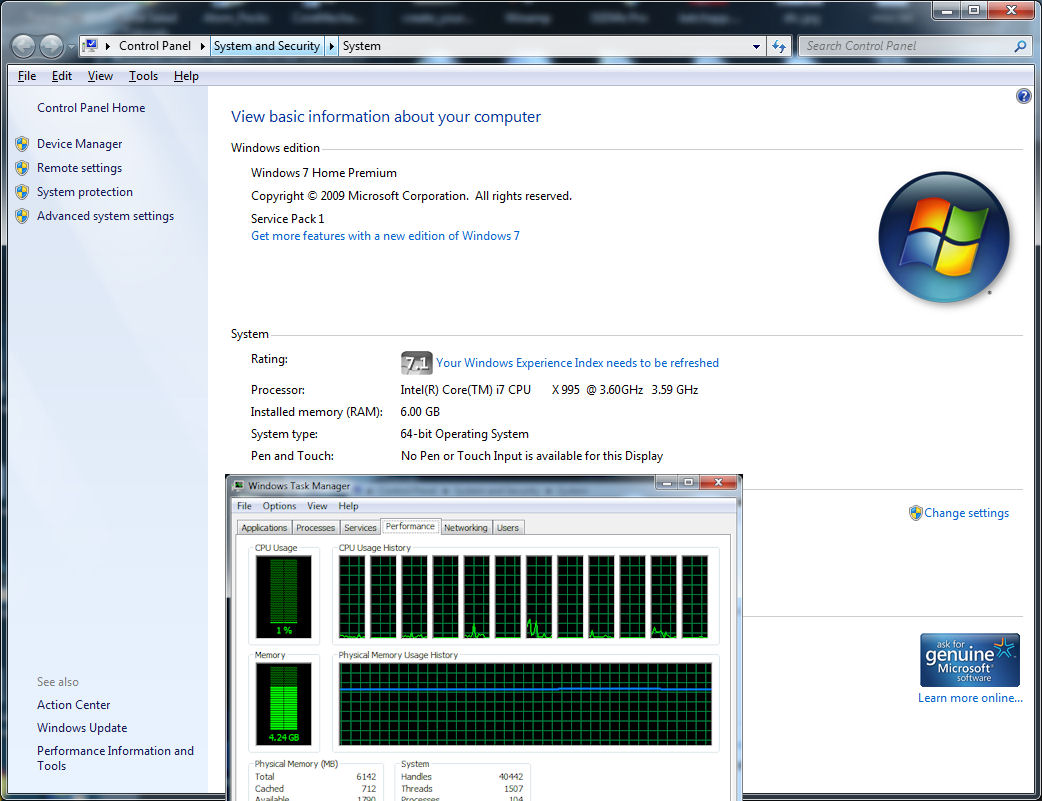Click the shield icon beside Change settings
1042x801 pixels.
tap(916, 513)
